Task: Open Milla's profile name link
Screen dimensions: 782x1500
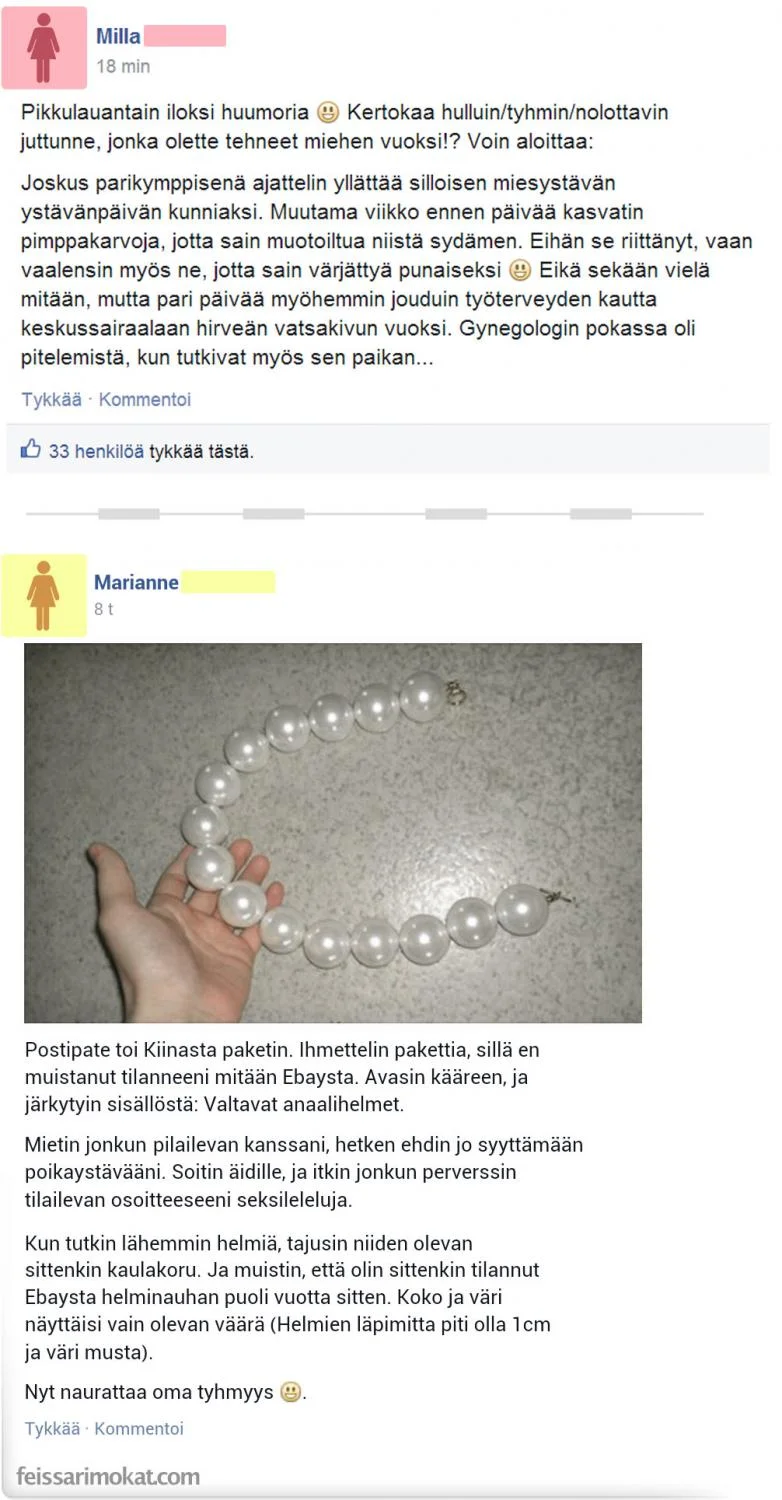Action: pos(118,37)
